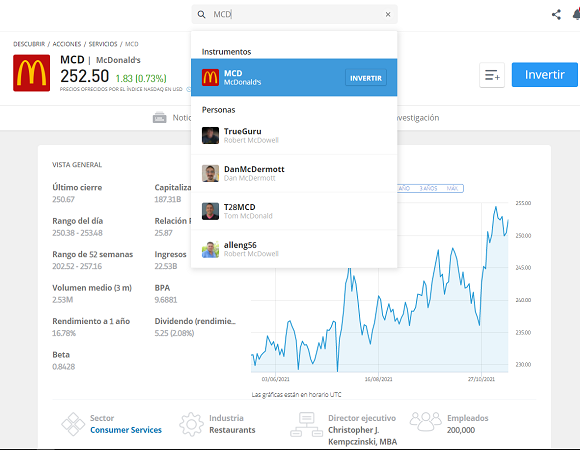Click TrueGuru's avatar picture

coord(210,135)
